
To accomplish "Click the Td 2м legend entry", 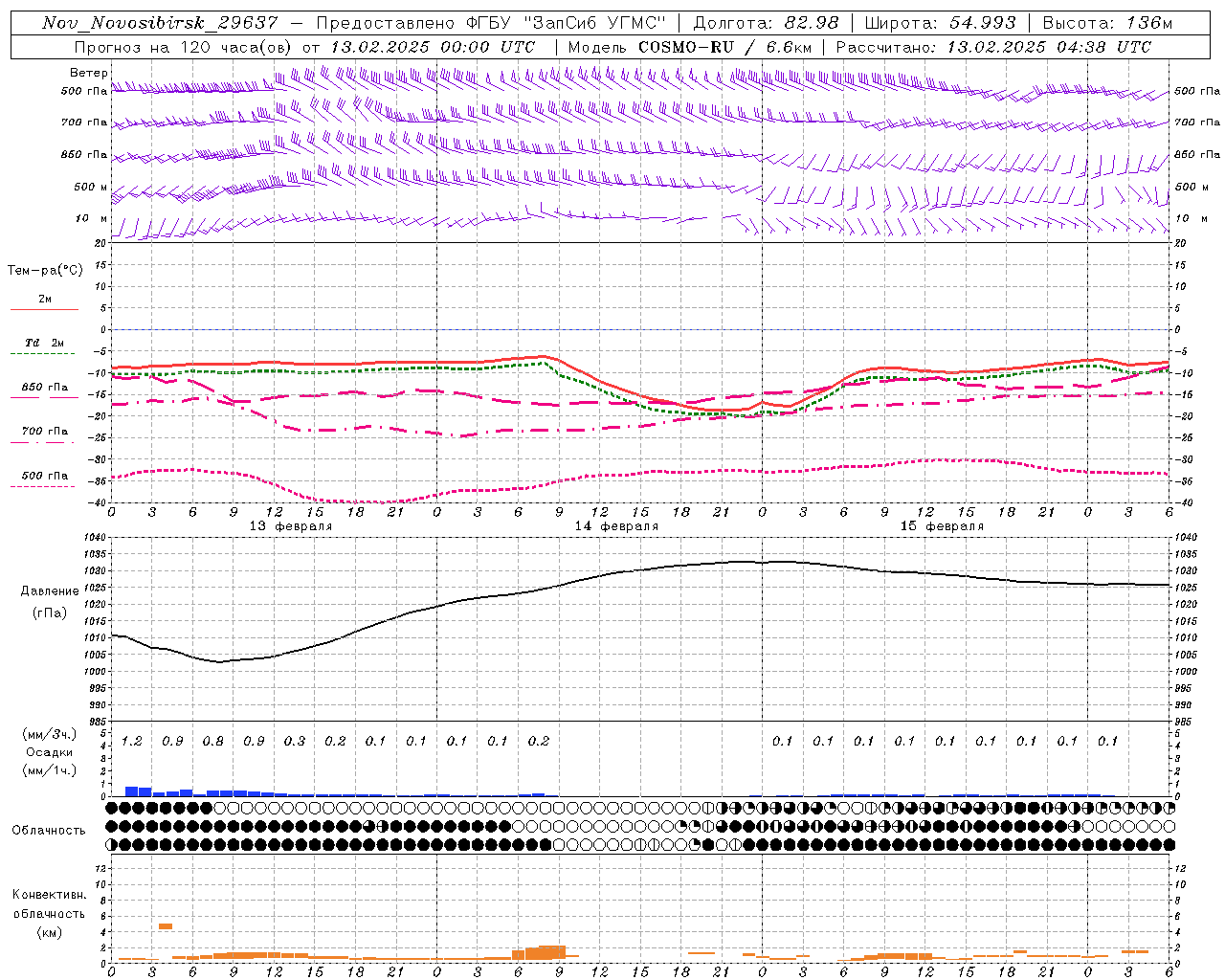I will tap(45, 343).
